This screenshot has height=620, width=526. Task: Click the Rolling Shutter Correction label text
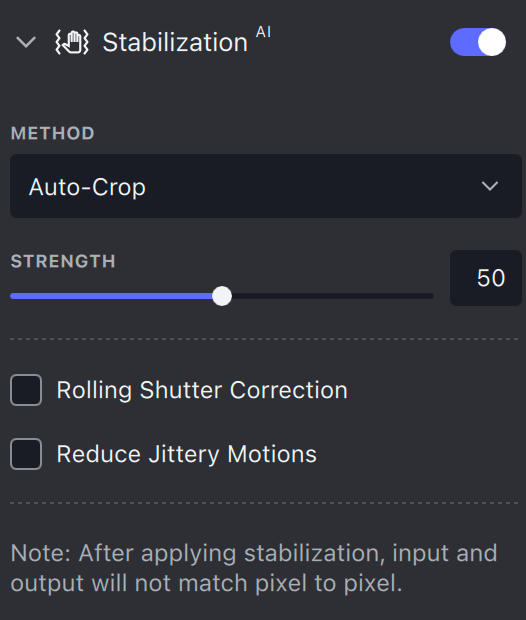[x=202, y=390]
